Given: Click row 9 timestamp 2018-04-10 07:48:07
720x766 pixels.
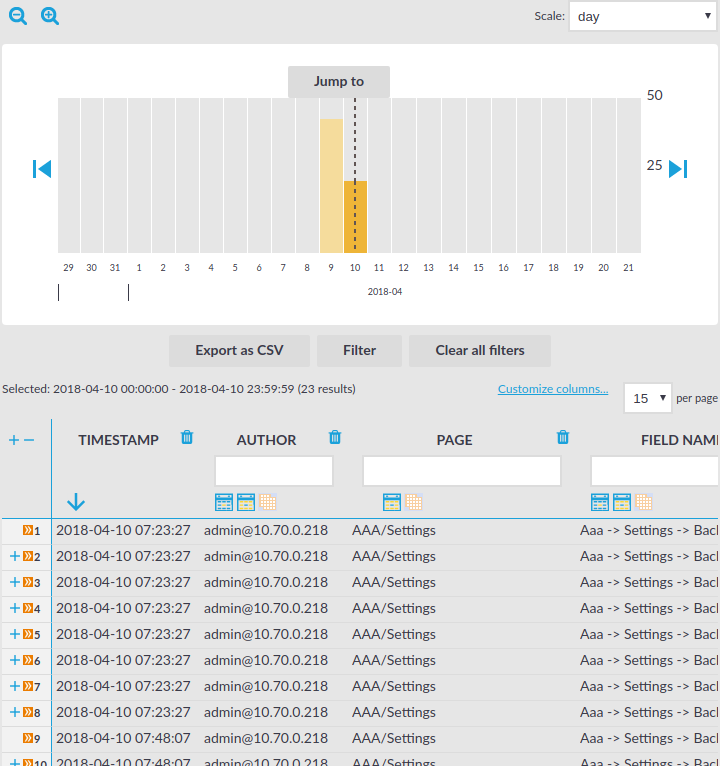Looking at the screenshot, I should (x=123, y=738).
